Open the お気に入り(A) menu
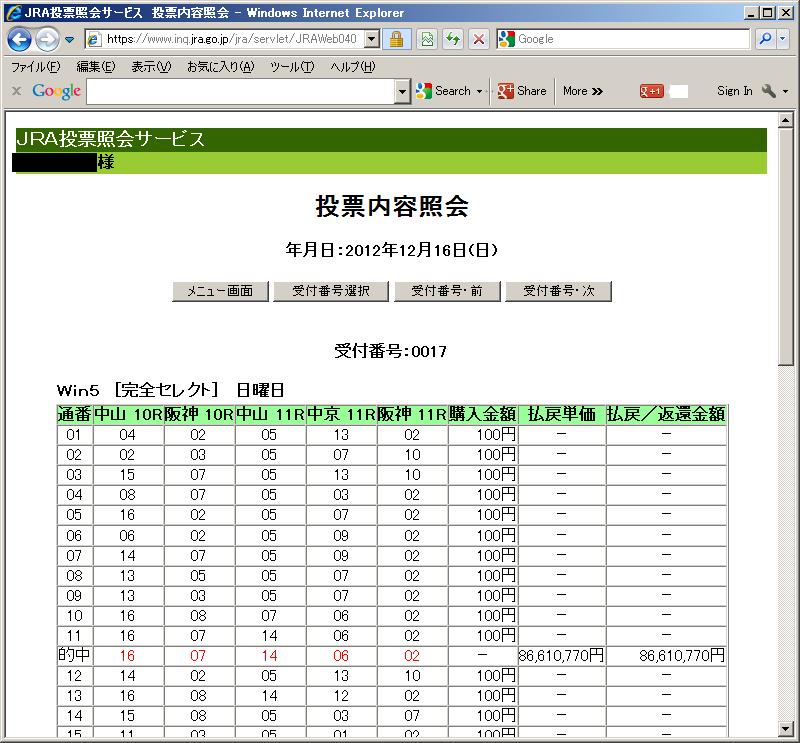The height and width of the screenshot is (743, 800). click(220, 67)
